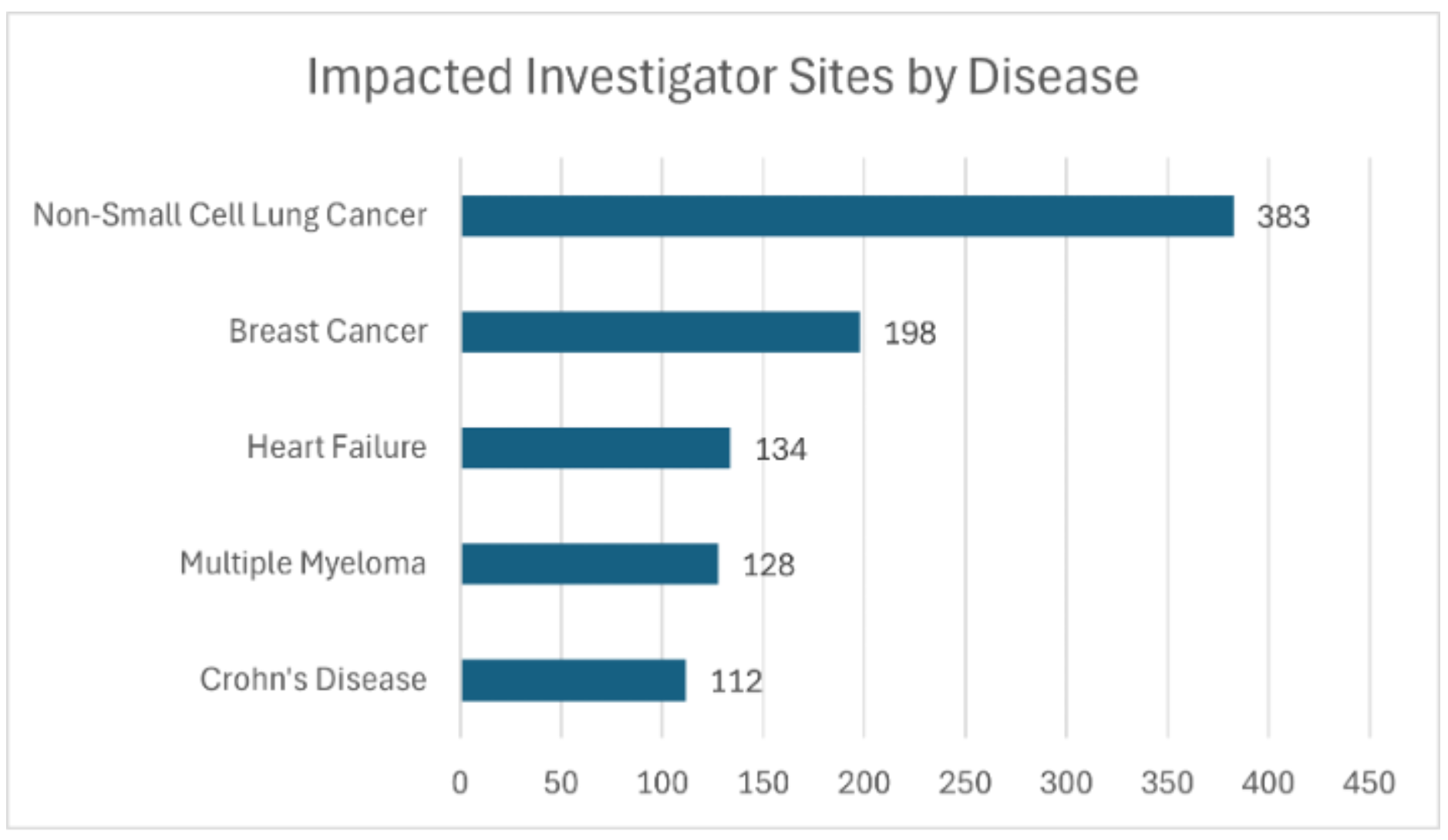Select the Breast Cancer bar
The width and height of the screenshot is (1448, 840).
click(x=660, y=332)
